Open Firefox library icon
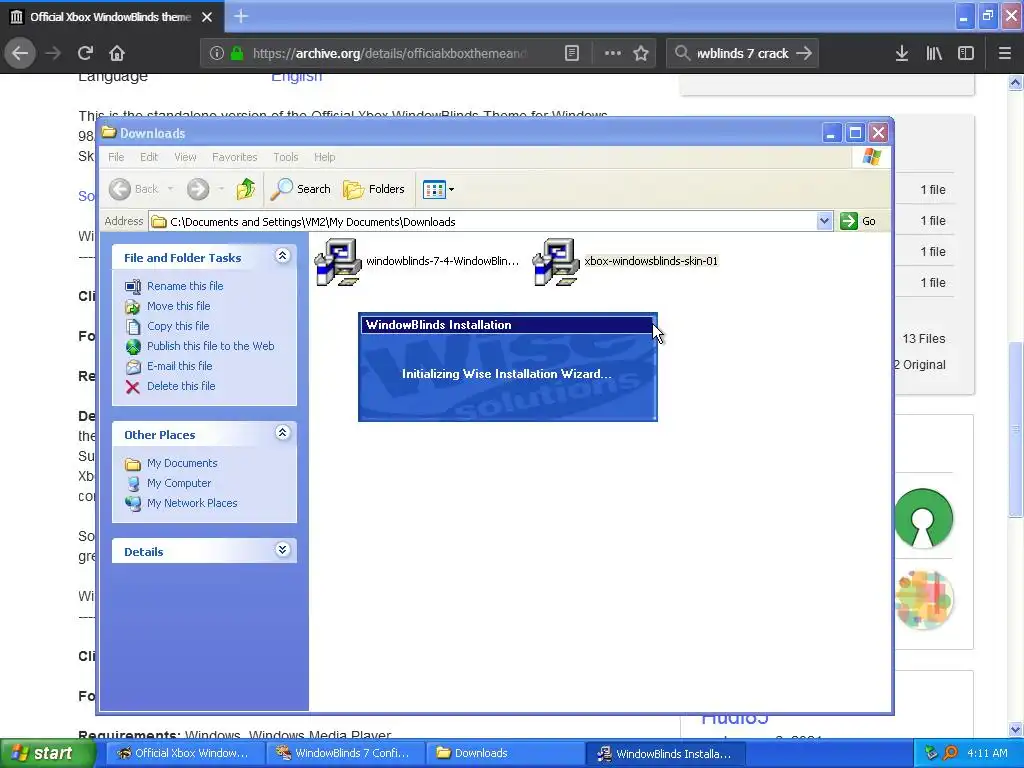The height and width of the screenshot is (768, 1024). (934, 53)
